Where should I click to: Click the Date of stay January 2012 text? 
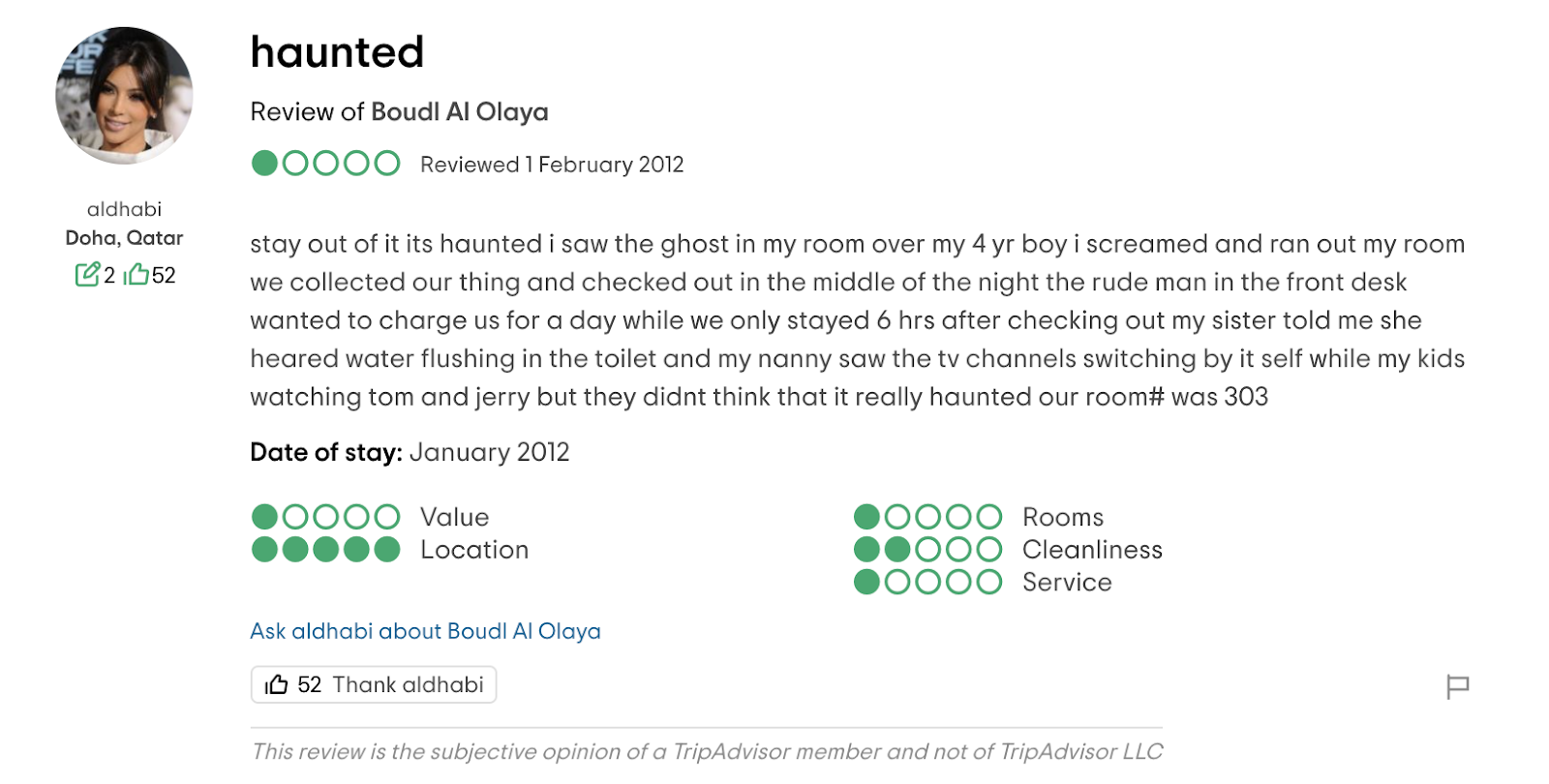[x=410, y=452]
